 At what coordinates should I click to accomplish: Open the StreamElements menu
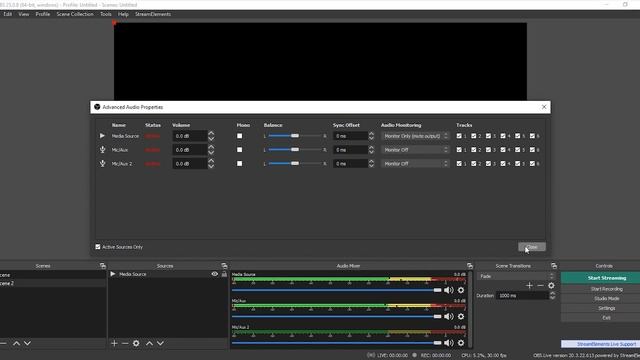click(153, 14)
